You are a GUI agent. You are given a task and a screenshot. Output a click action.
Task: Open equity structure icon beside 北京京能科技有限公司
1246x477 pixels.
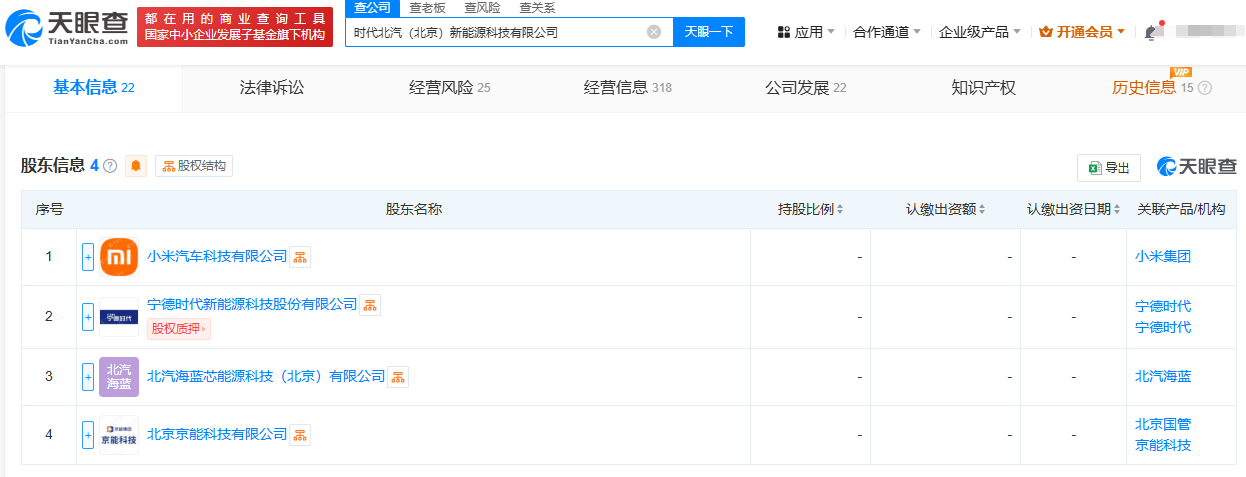click(x=300, y=435)
